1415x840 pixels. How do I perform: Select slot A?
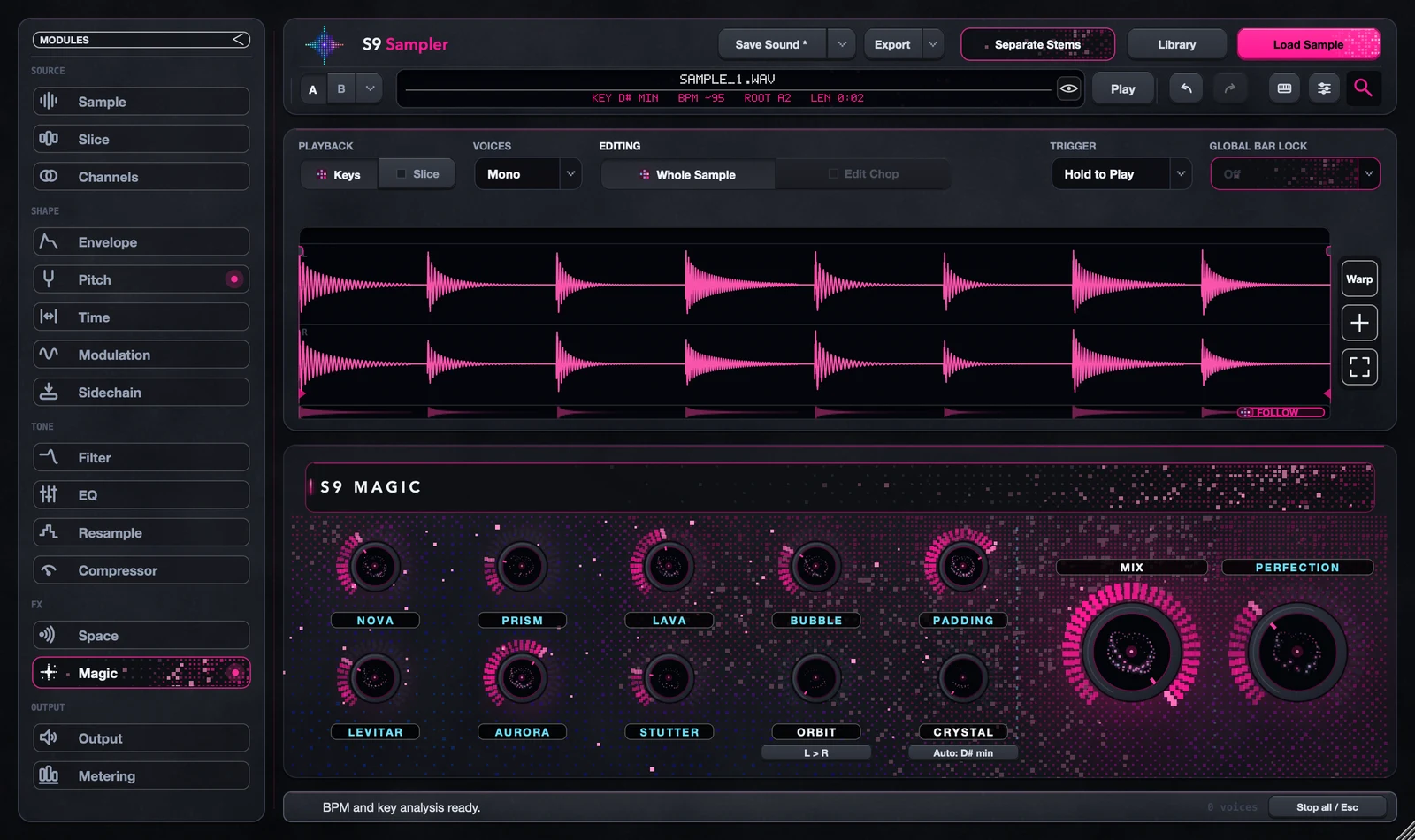[x=312, y=89]
